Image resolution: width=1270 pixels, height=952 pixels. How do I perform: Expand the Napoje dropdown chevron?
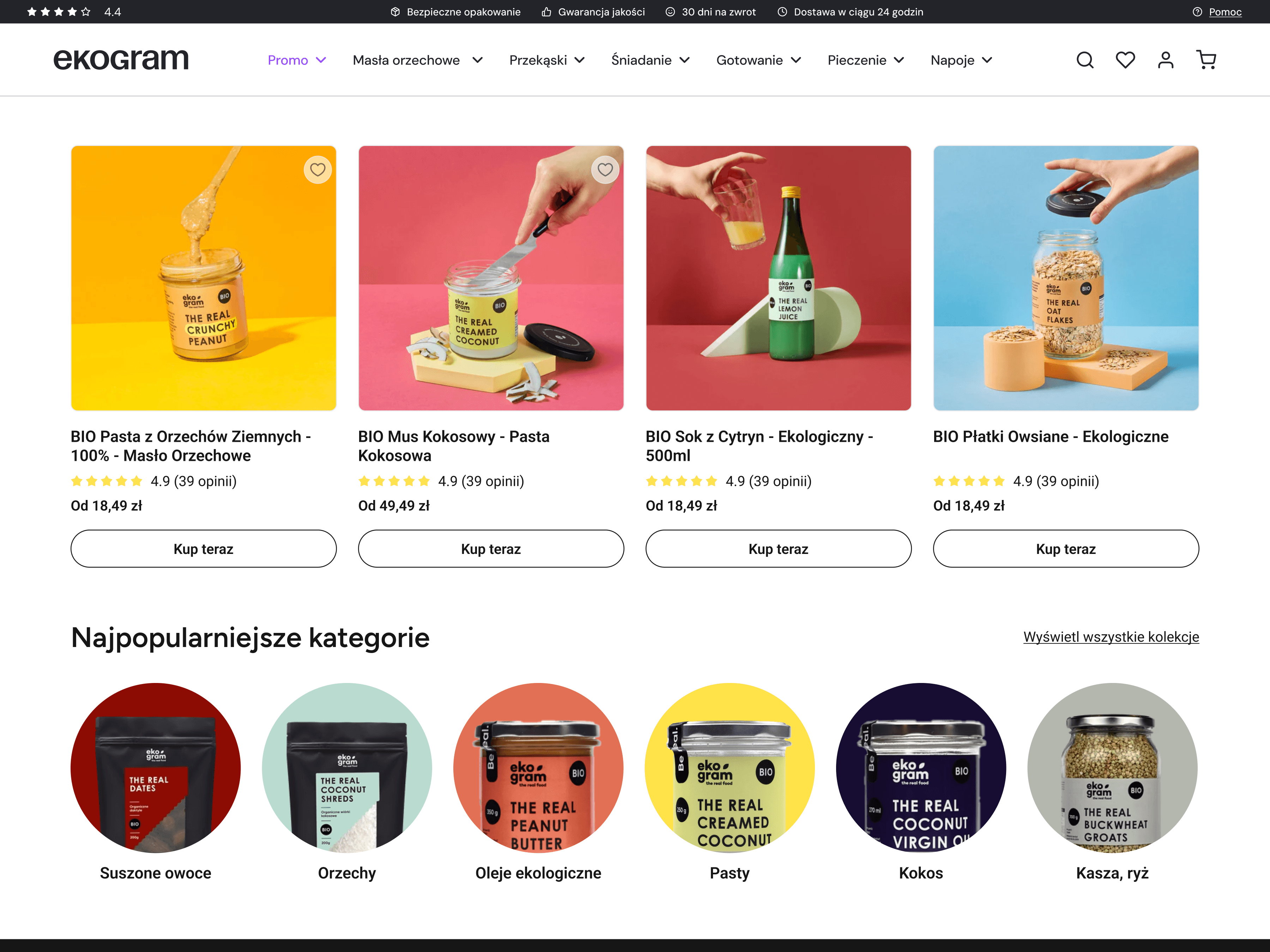pos(987,60)
